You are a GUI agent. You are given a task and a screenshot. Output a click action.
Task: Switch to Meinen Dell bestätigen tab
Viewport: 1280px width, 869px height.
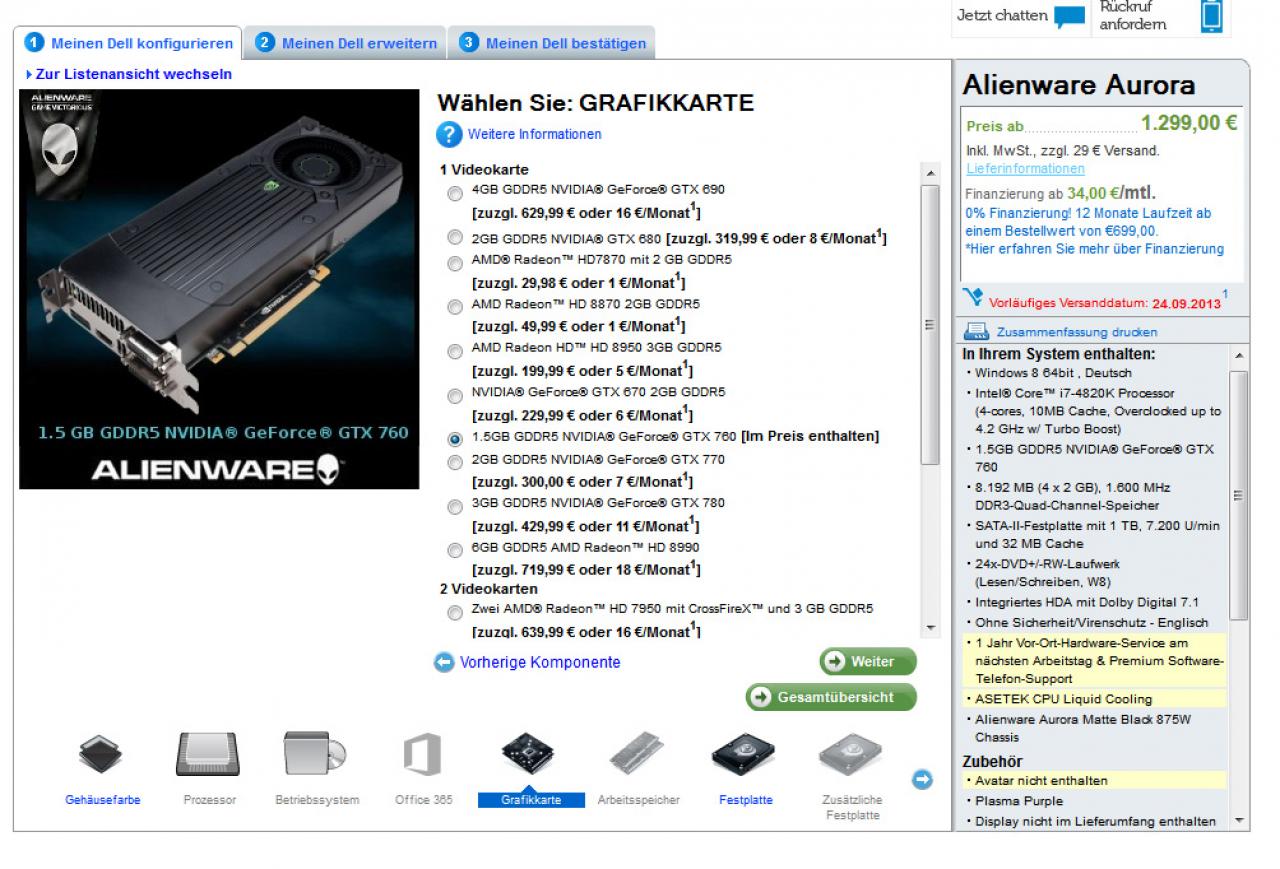tap(552, 43)
